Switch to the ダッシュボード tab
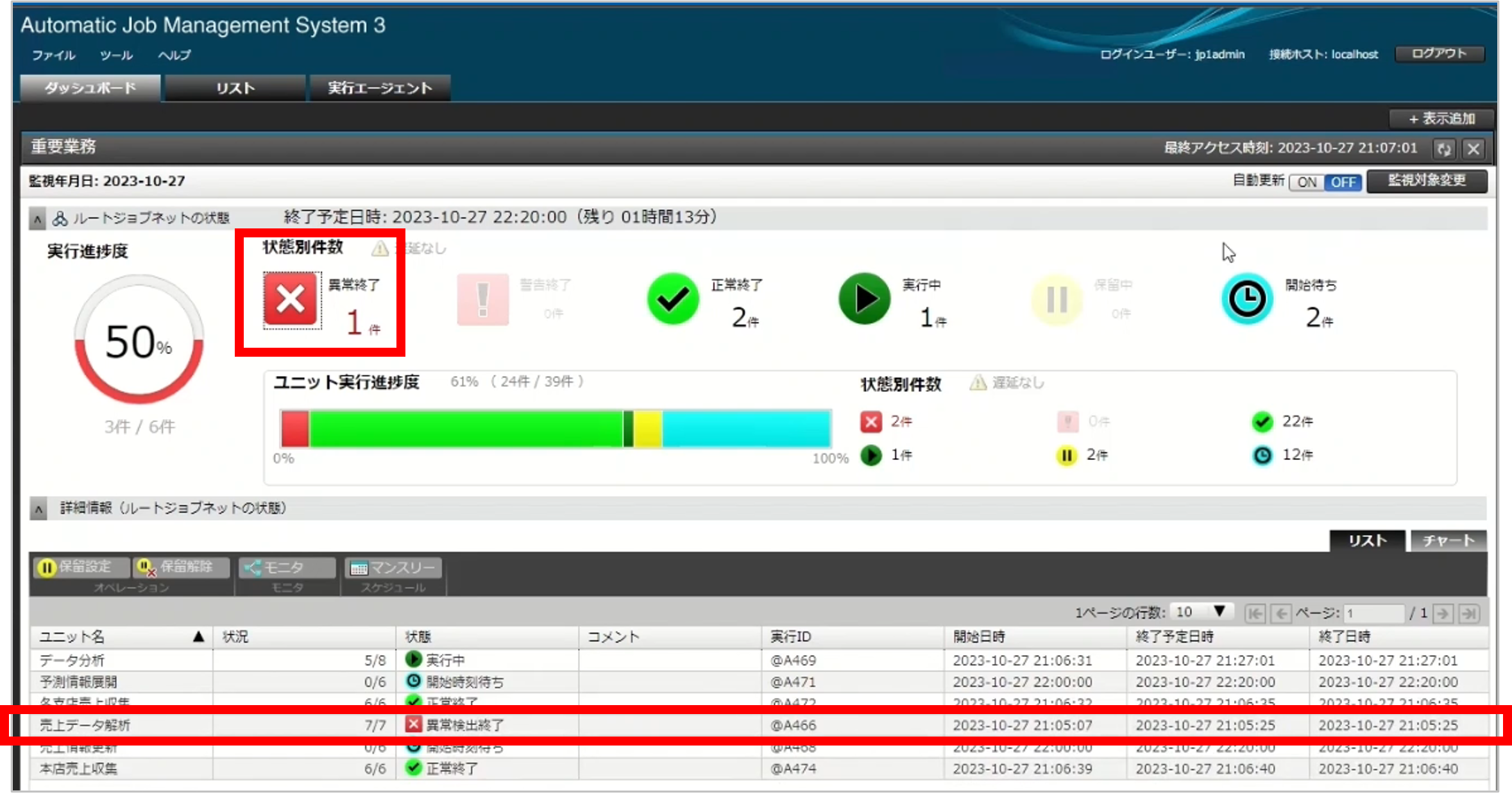The width and height of the screenshot is (1512, 793). 90,88
